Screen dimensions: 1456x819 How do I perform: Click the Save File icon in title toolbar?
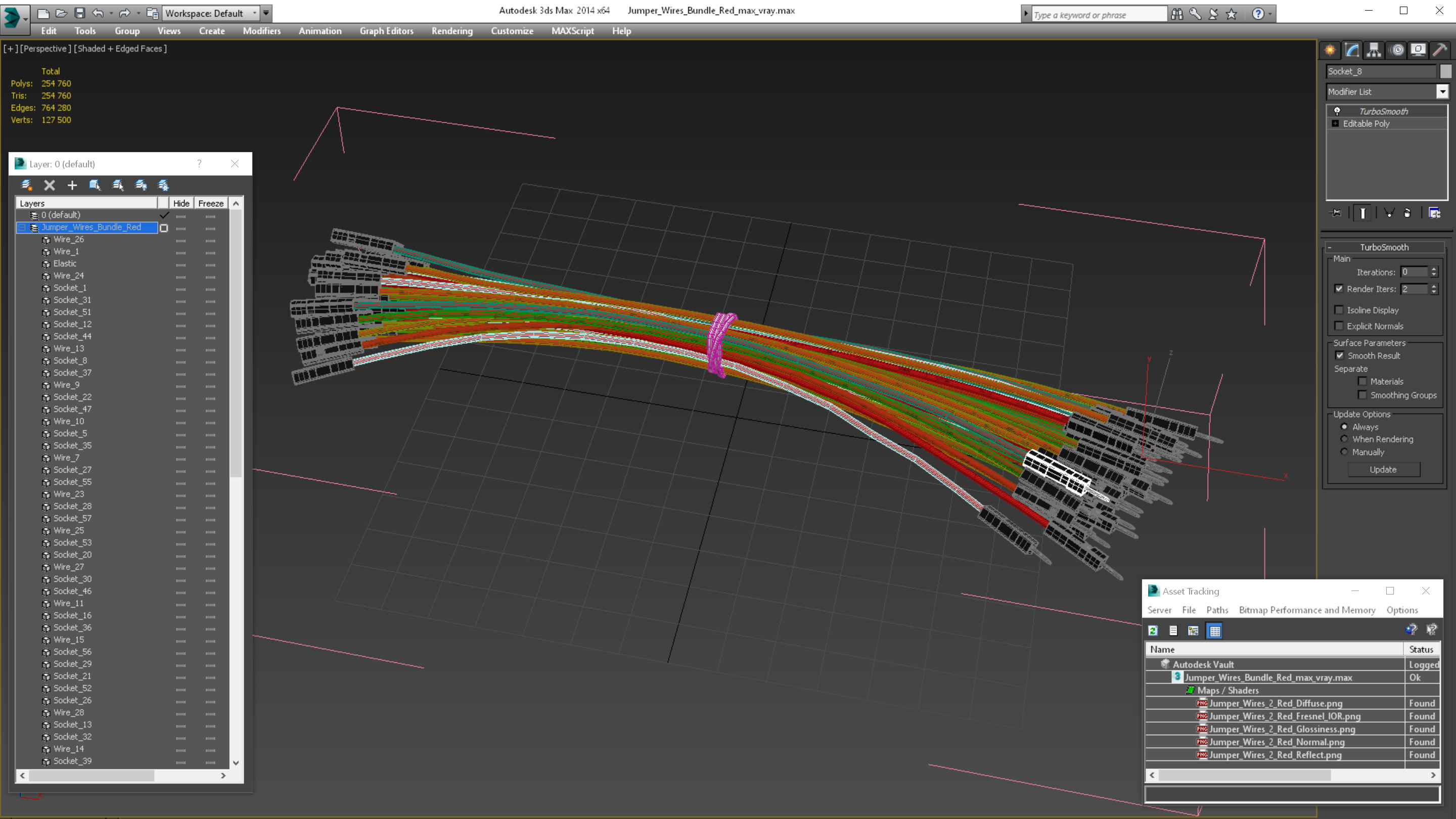[80, 13]
